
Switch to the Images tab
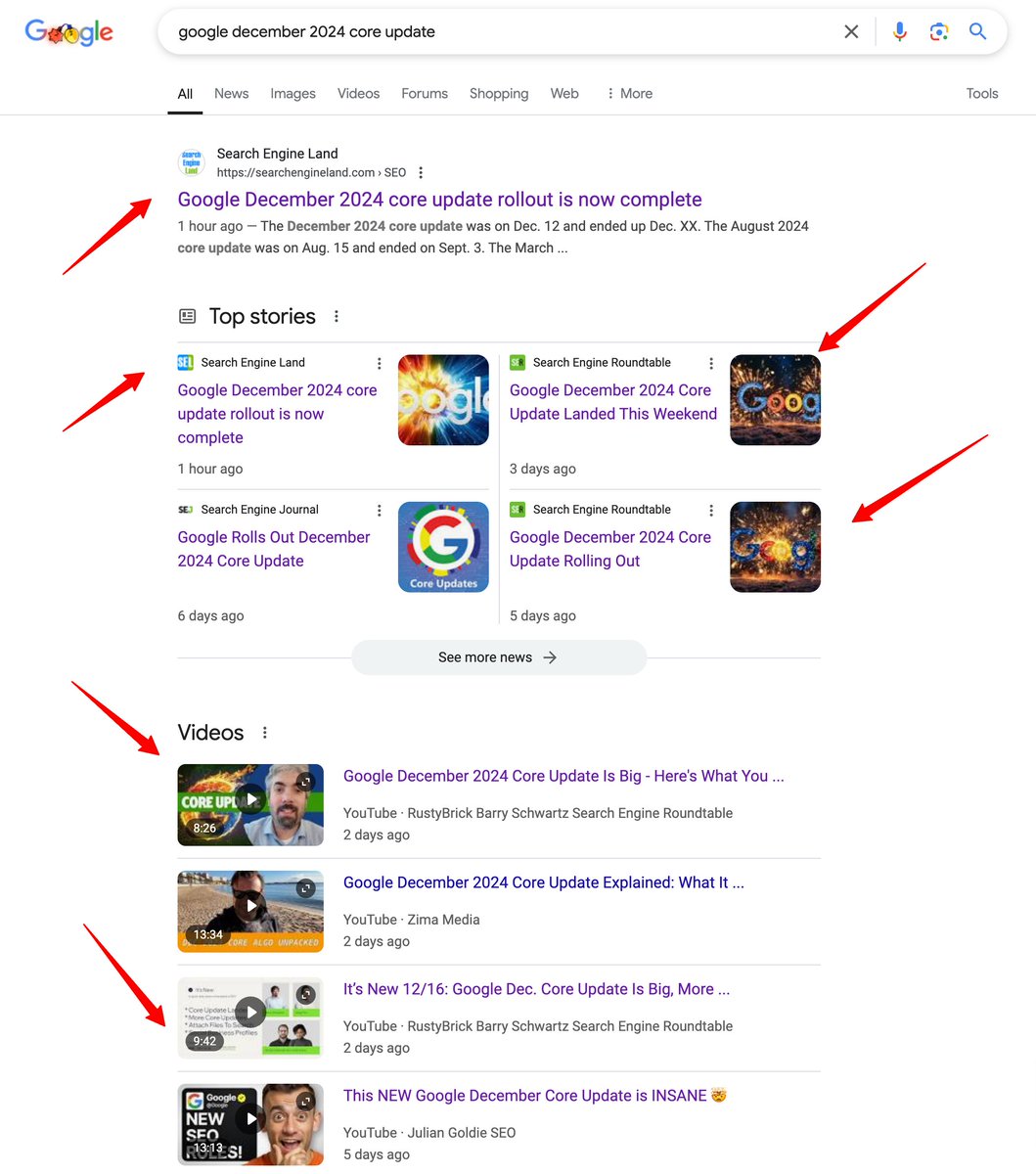tap(293, 94)
